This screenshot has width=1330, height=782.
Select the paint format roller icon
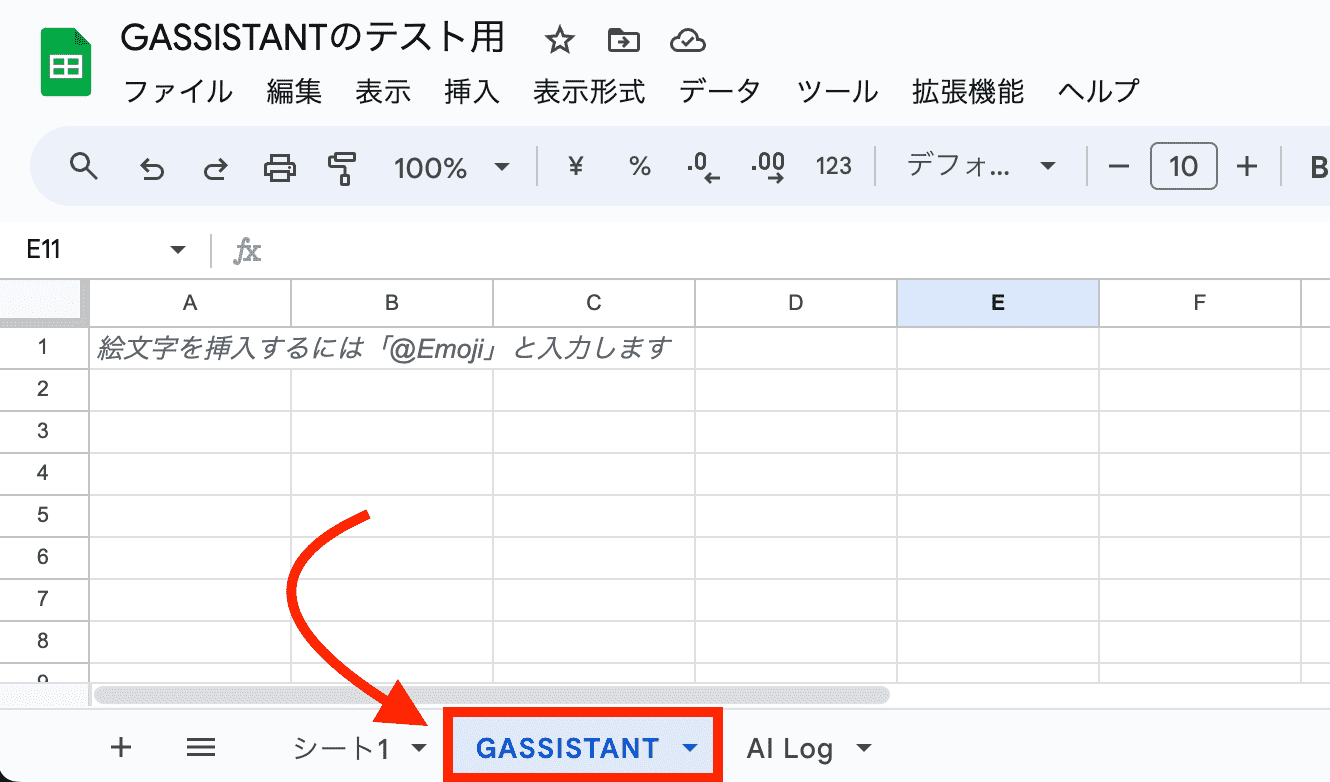coord(343,168)
